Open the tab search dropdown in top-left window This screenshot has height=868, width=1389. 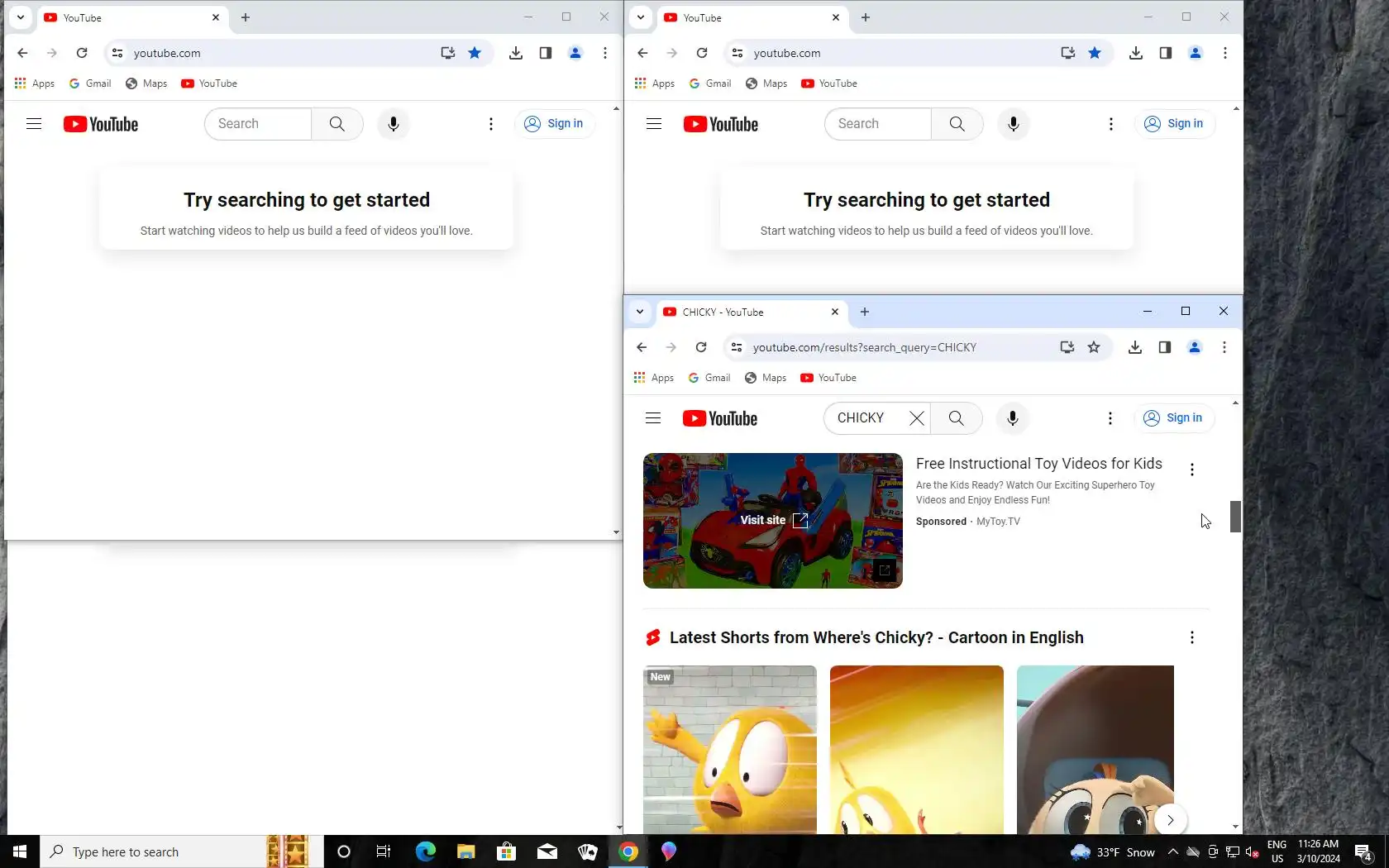tap(21, 17)
